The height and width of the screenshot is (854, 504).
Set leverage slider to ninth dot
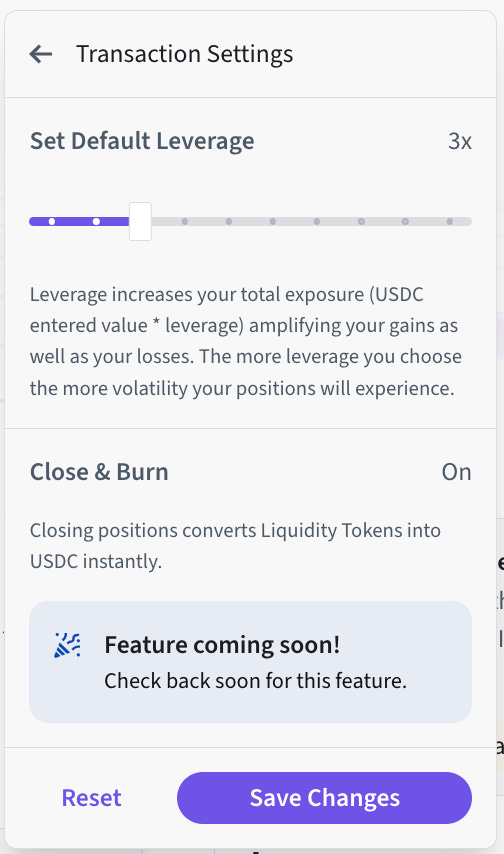click(405, 222)
